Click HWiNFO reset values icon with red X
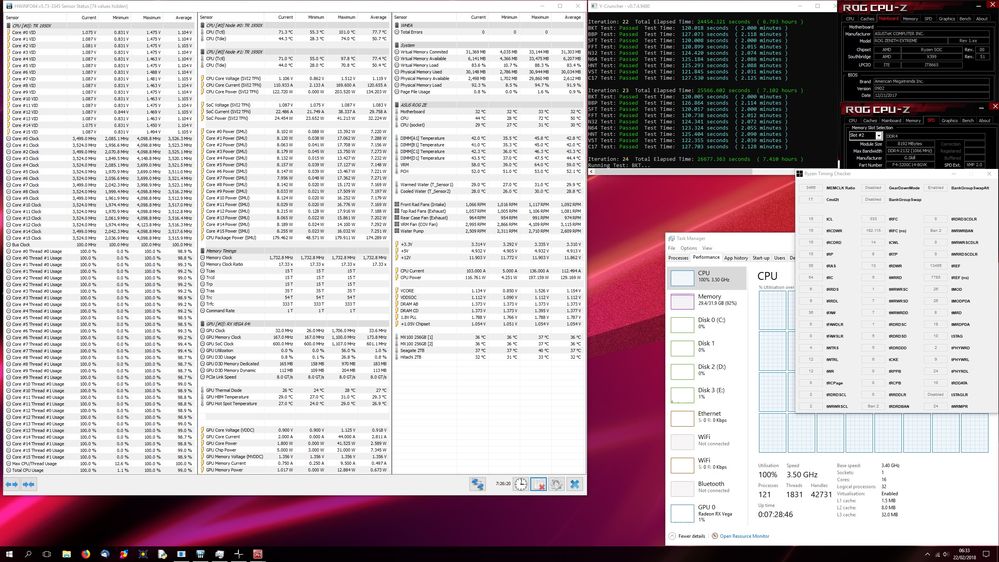Screen dimensions: 999x562 click(538, 484)
